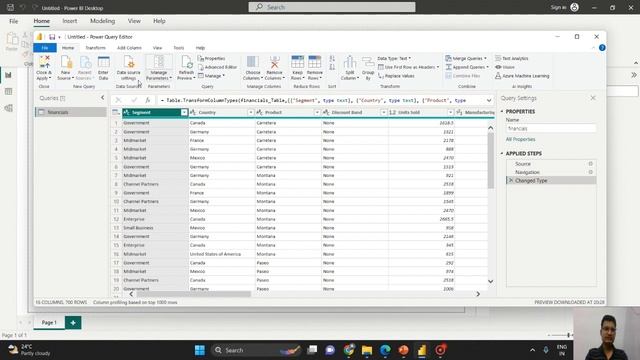Click Remove Columns icon
The image size is (640, 360).
click(274, 62)
